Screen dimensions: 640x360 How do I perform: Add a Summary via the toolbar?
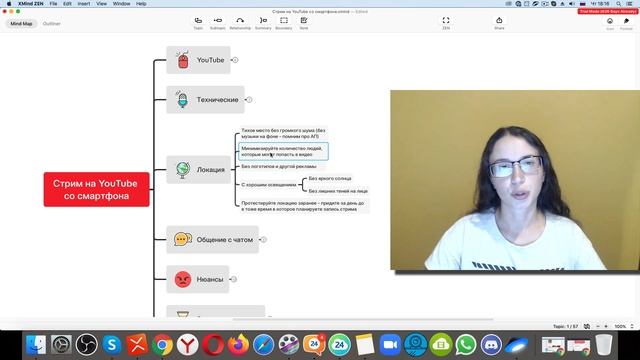click(x=263, y=23)
